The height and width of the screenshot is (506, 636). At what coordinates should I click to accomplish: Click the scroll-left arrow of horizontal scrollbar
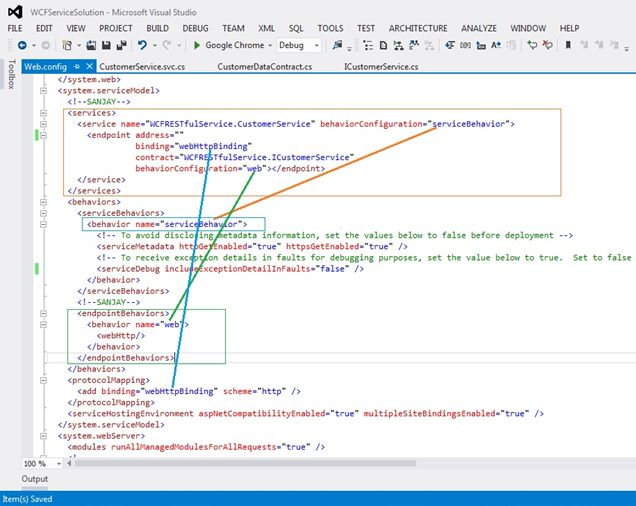pos(69,463)
